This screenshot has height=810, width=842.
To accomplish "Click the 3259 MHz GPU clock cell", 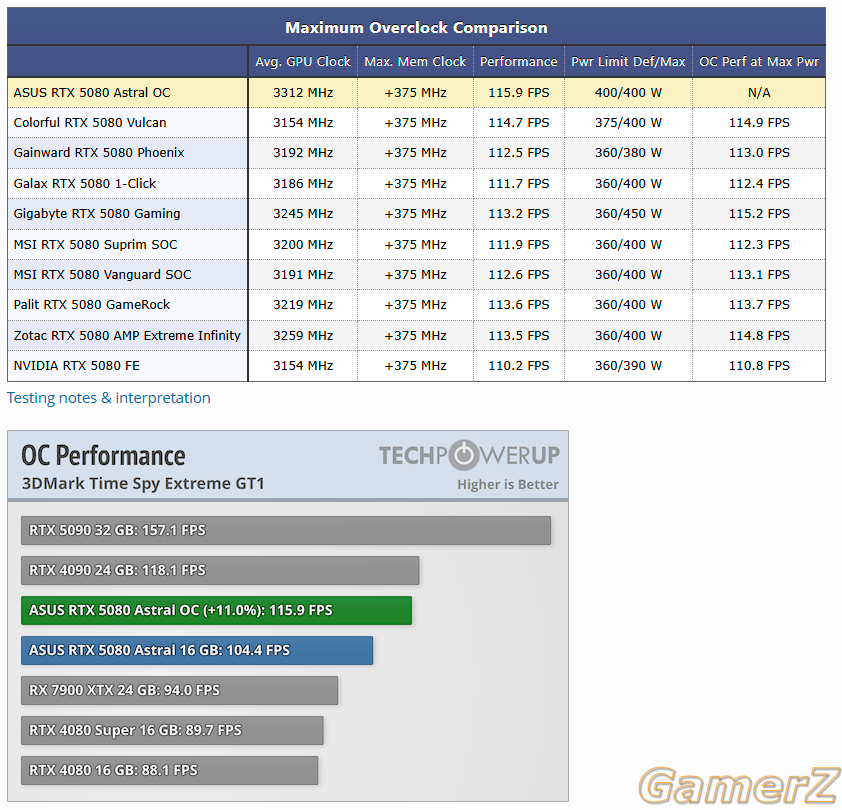I will click(303, 336).
